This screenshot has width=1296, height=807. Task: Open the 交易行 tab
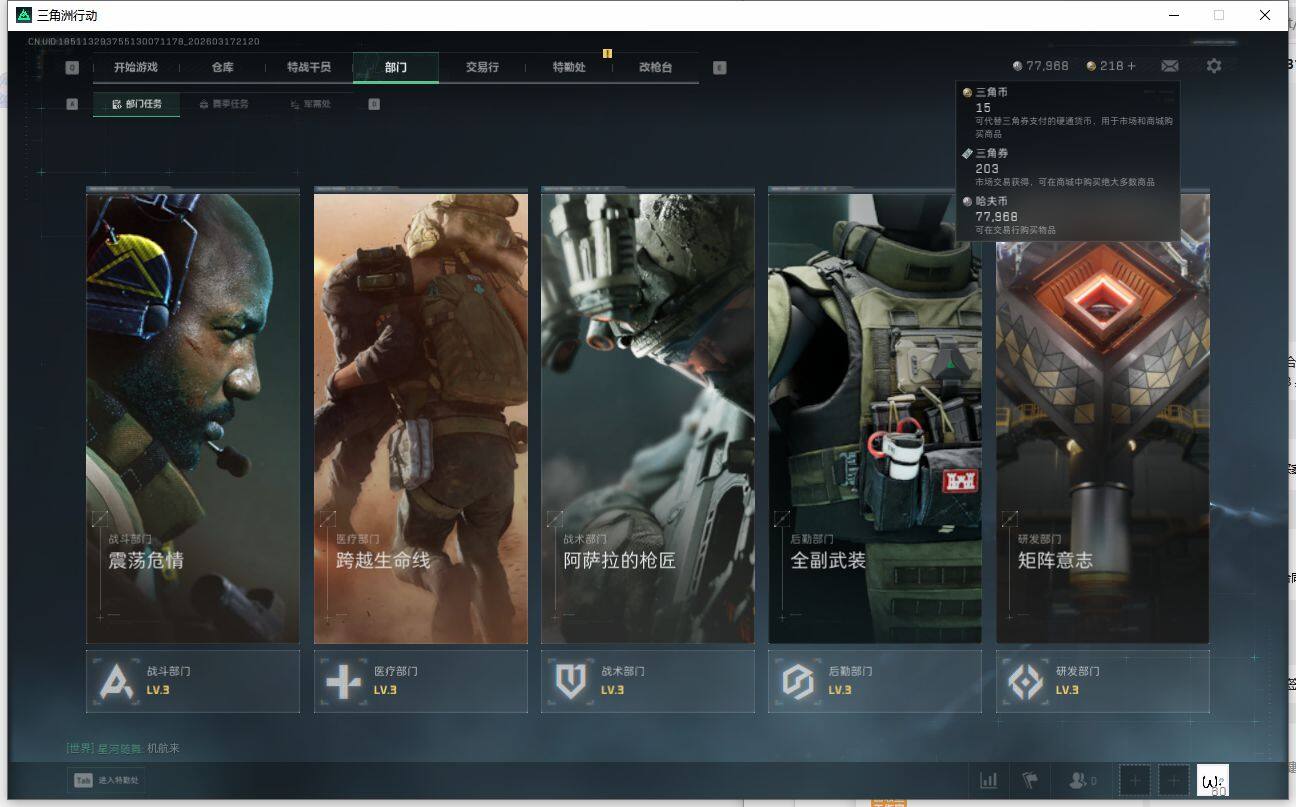click(482, 67)
